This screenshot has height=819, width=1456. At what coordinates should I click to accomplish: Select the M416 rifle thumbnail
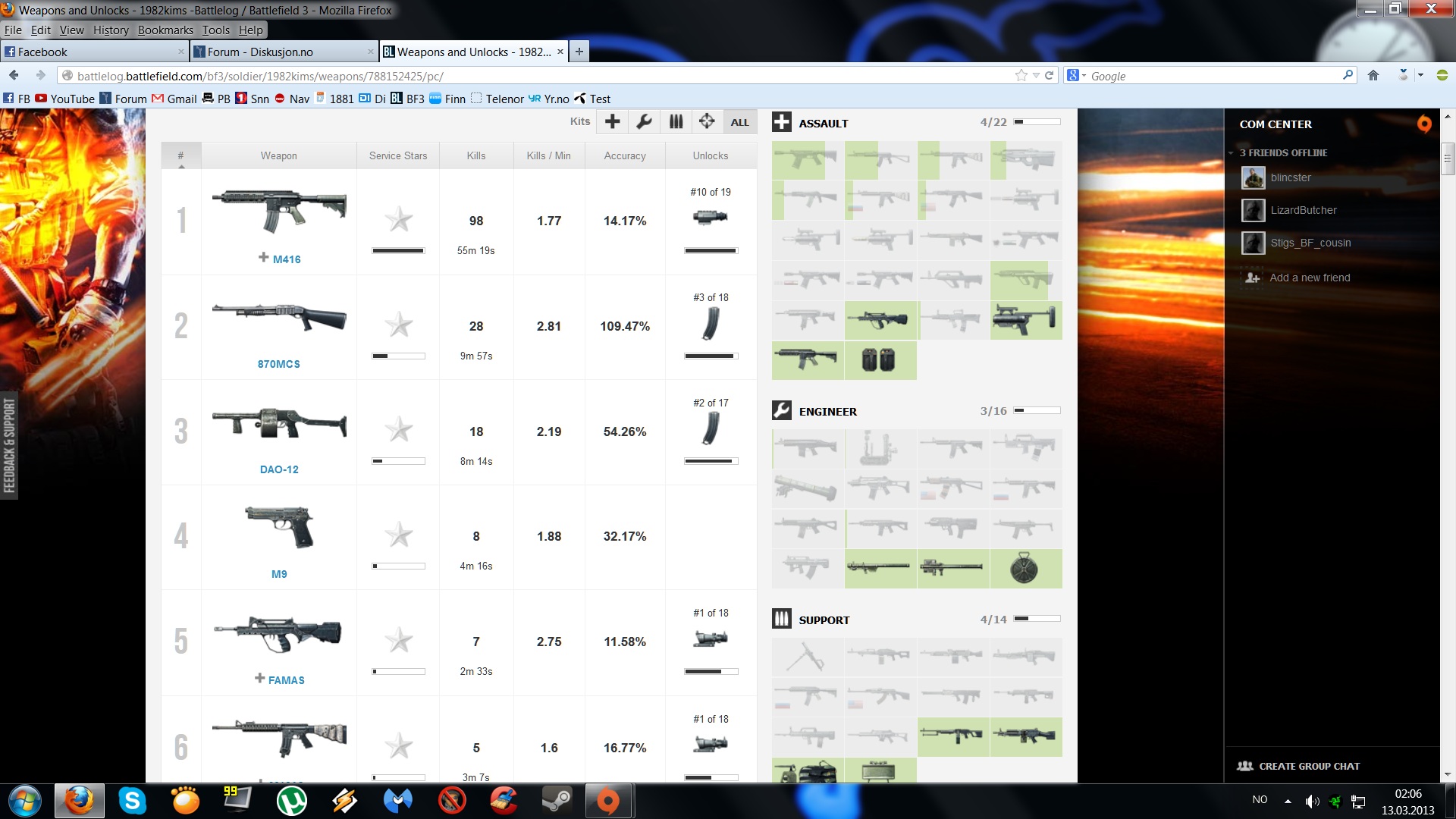click(279, 210)
